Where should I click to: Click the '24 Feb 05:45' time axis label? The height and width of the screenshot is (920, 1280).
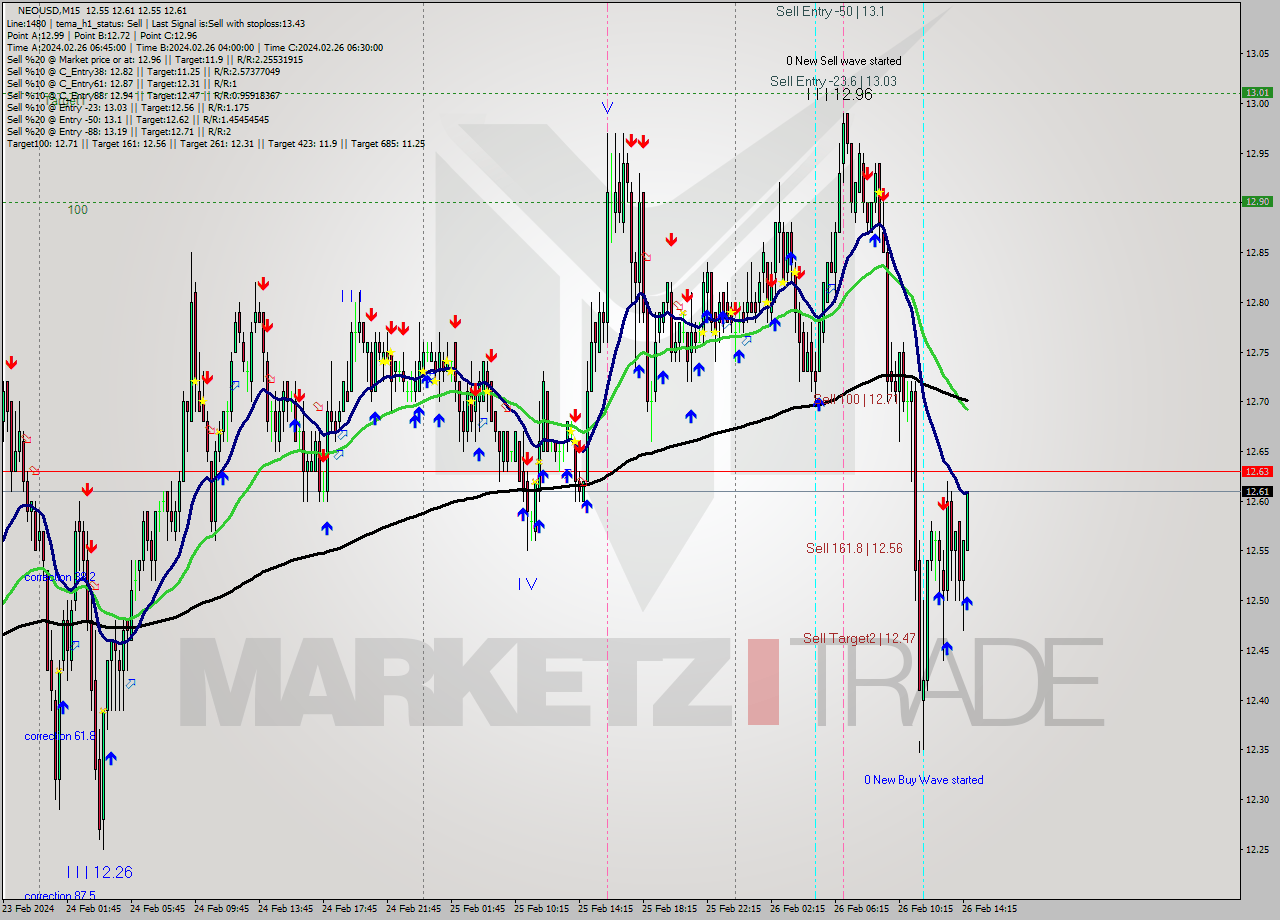[x=157, y=909]
